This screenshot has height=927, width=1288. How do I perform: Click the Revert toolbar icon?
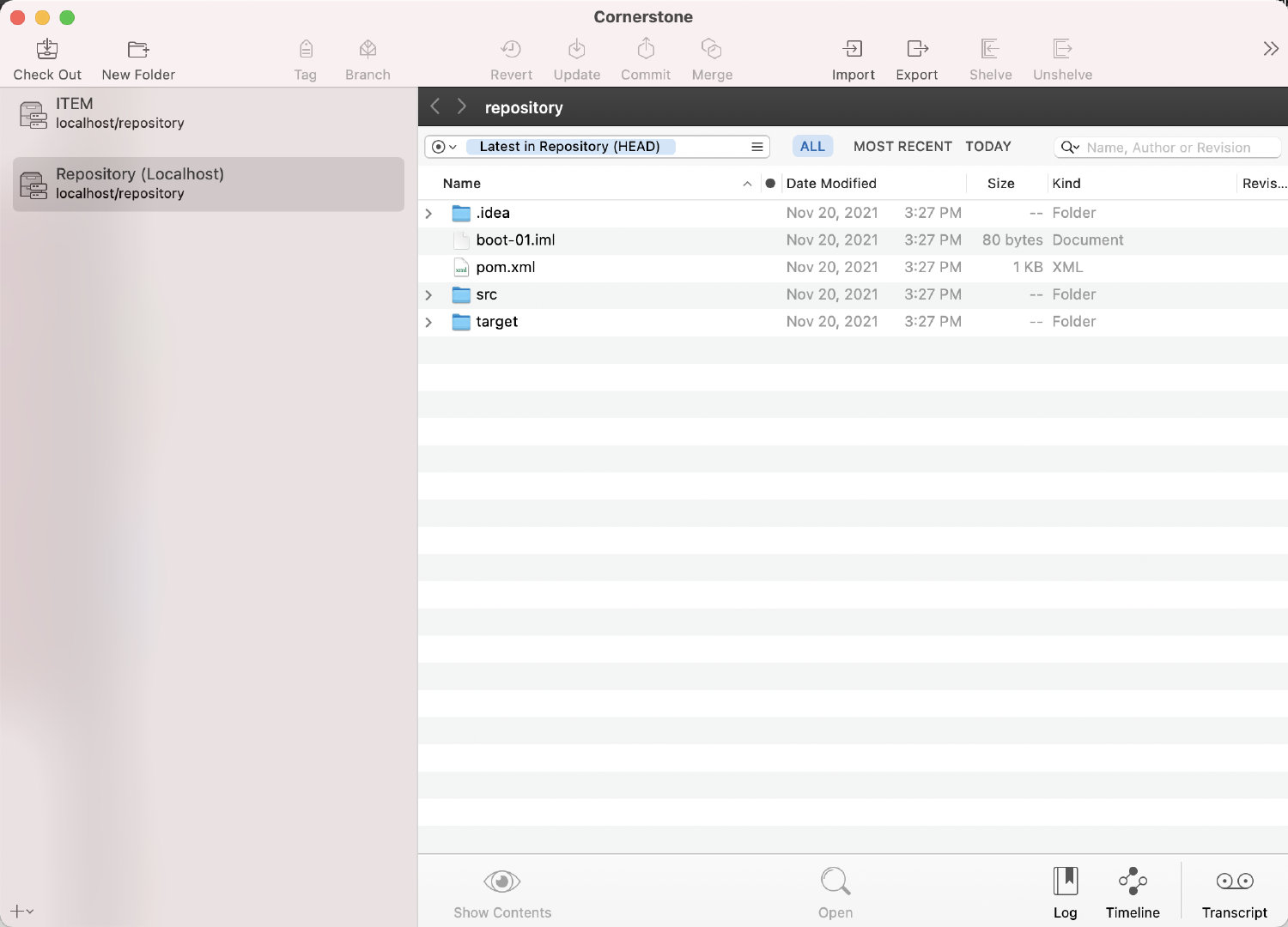click(x=511, y=49)
